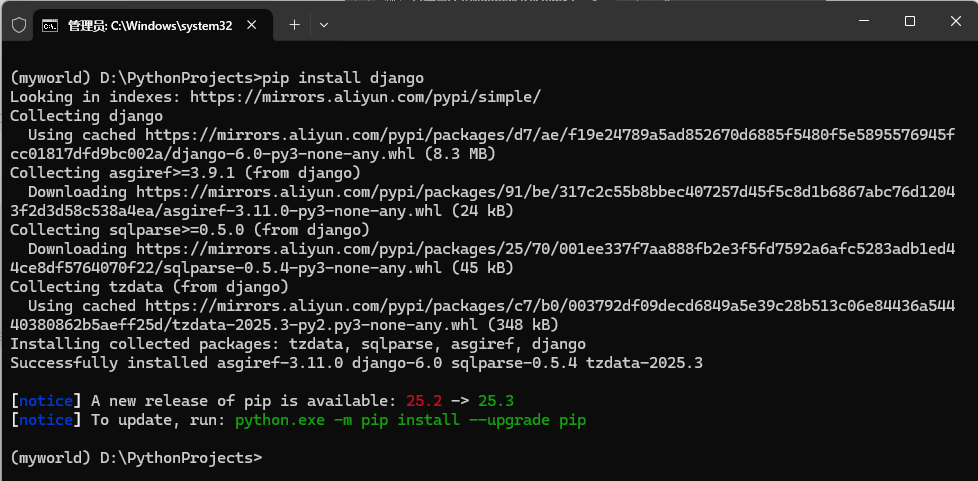978x481 pixels.
Task: Click 'Collecting sqlparse>=0.5.0 (from django)' line
Action: 190,230
